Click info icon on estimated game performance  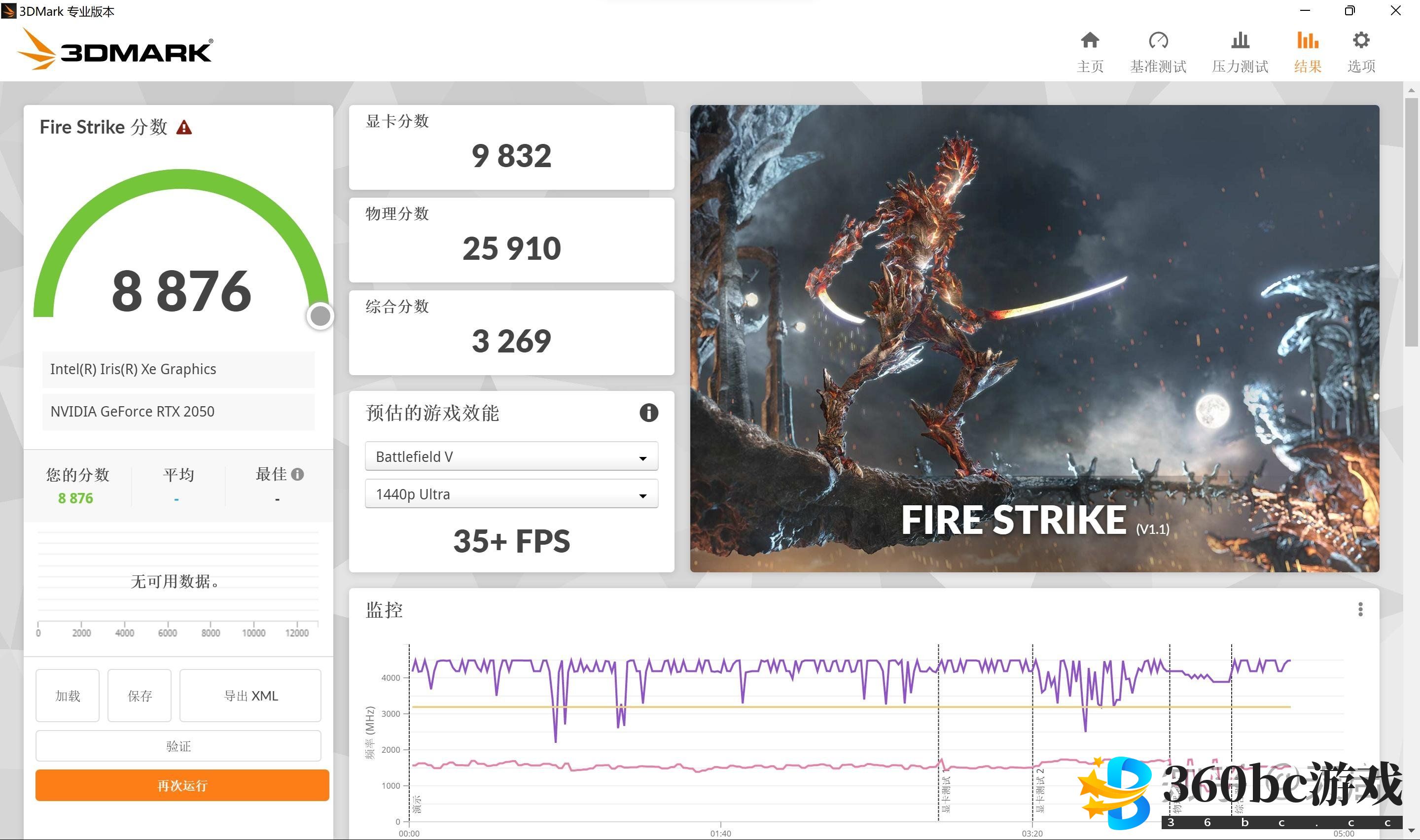648,413
